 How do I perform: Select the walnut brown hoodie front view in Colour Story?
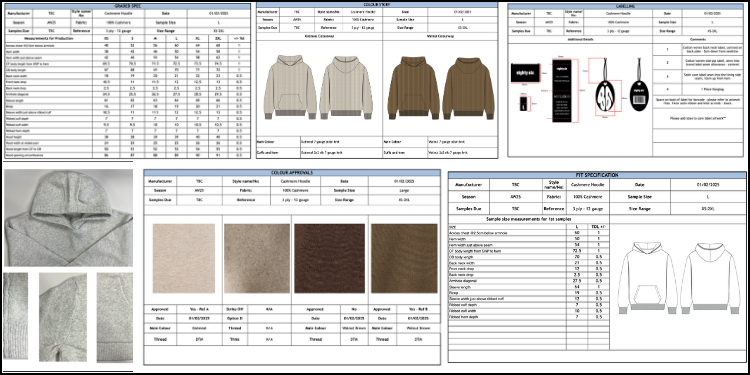(x=414, y=88)
